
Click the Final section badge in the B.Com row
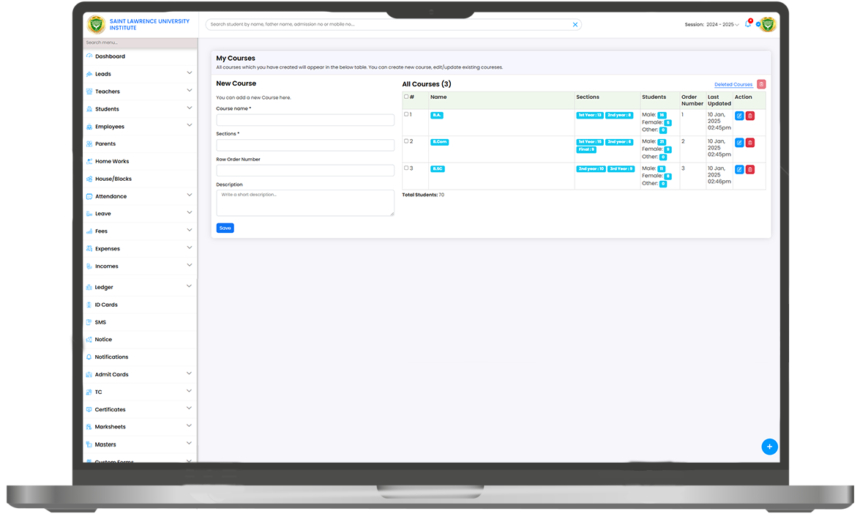coord(586,150)
